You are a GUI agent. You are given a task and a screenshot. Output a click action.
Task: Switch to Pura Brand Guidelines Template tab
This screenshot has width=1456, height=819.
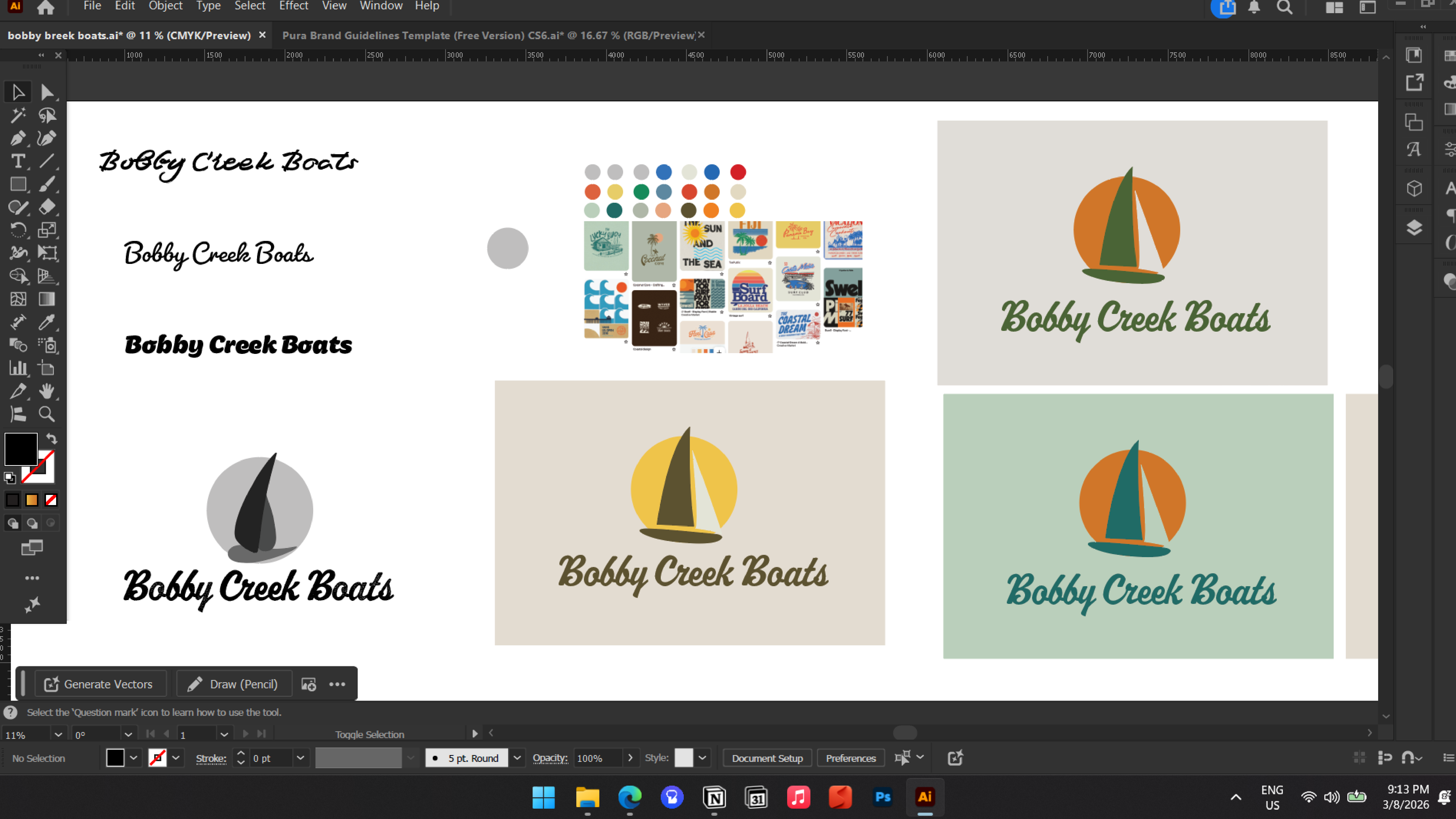tap(488, 36)
